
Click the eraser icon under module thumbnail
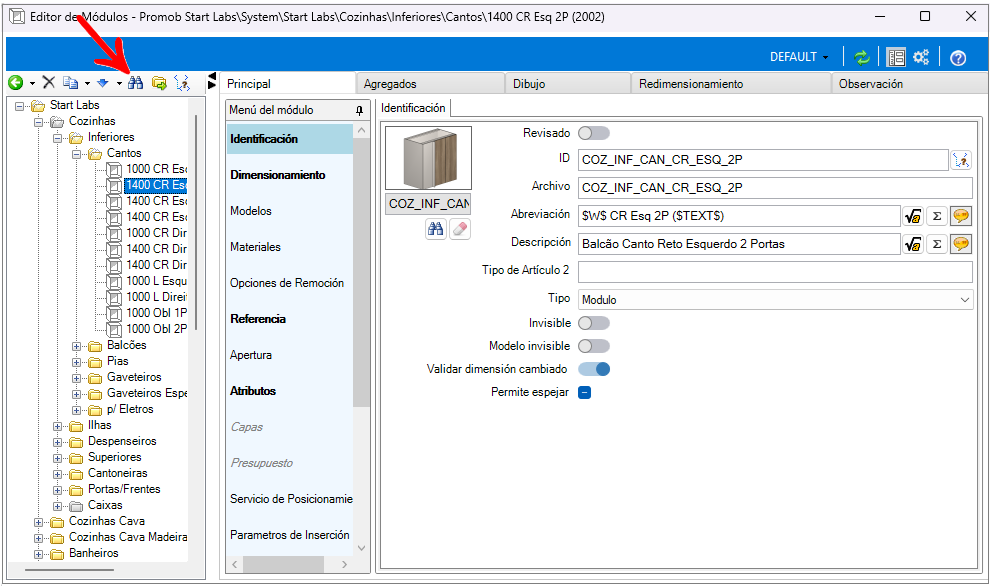(x=459, y=229)
